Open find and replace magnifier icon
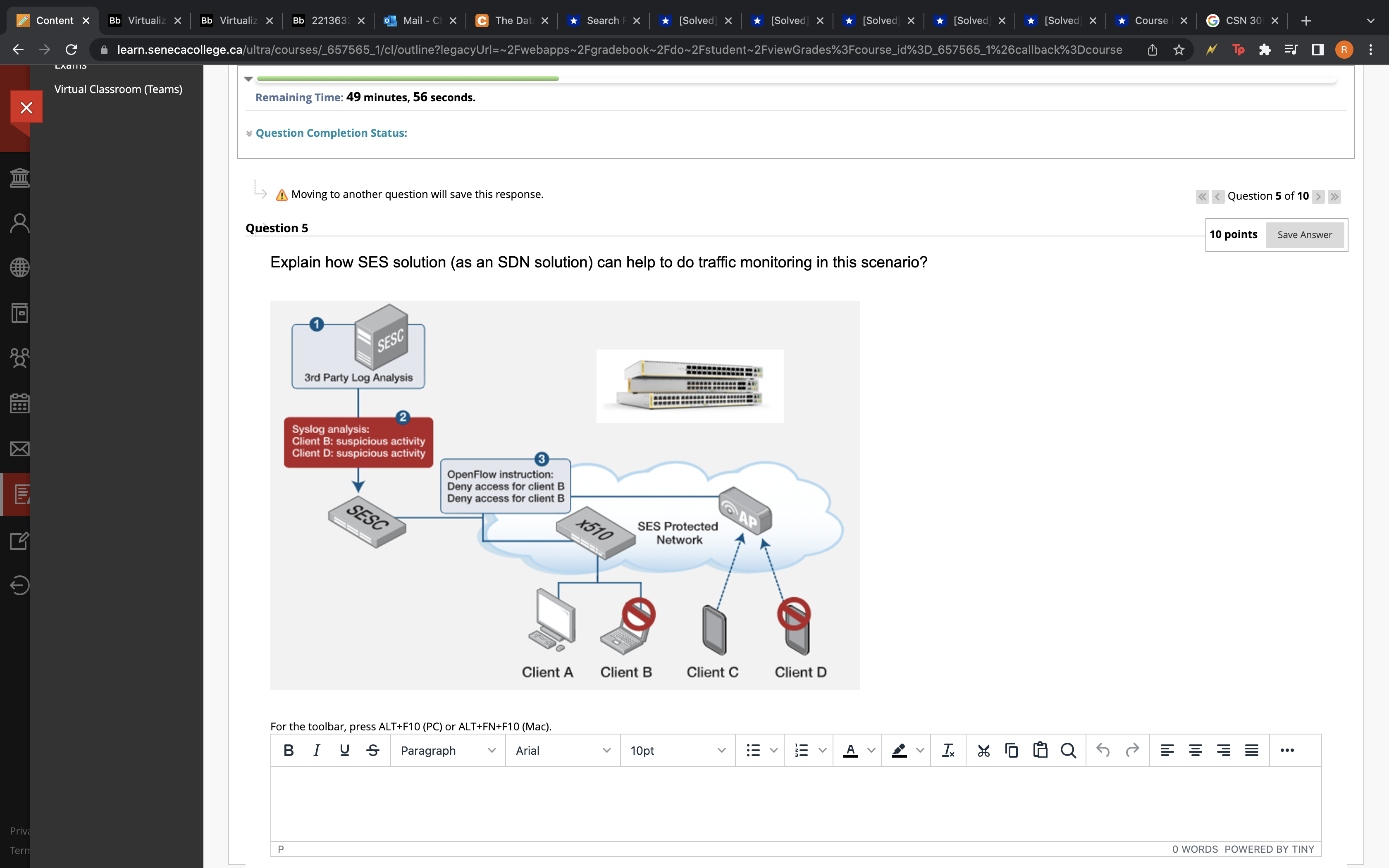 click(1068, 750)
